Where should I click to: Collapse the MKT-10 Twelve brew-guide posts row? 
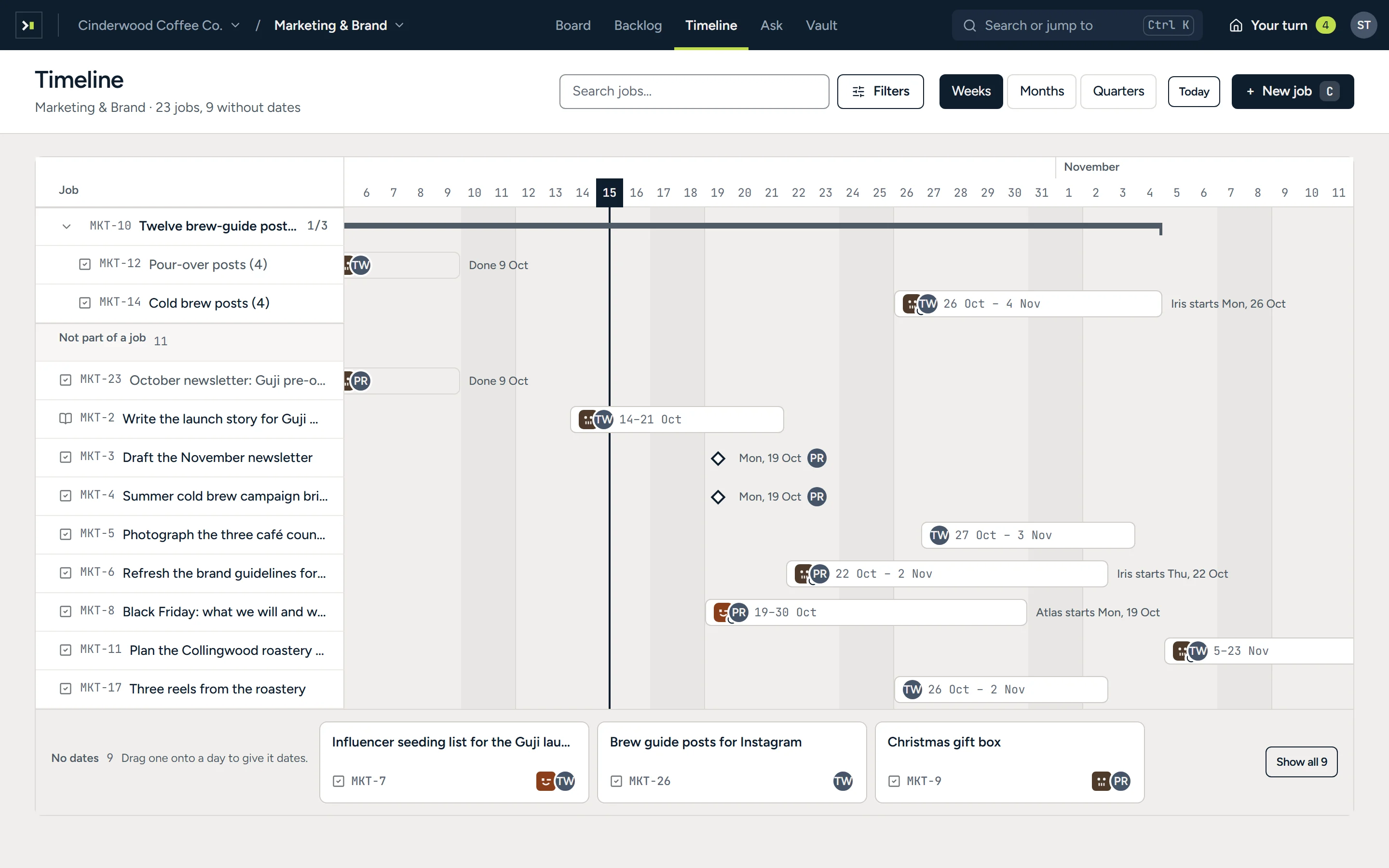pyautogui.click(x=67, y=226)
